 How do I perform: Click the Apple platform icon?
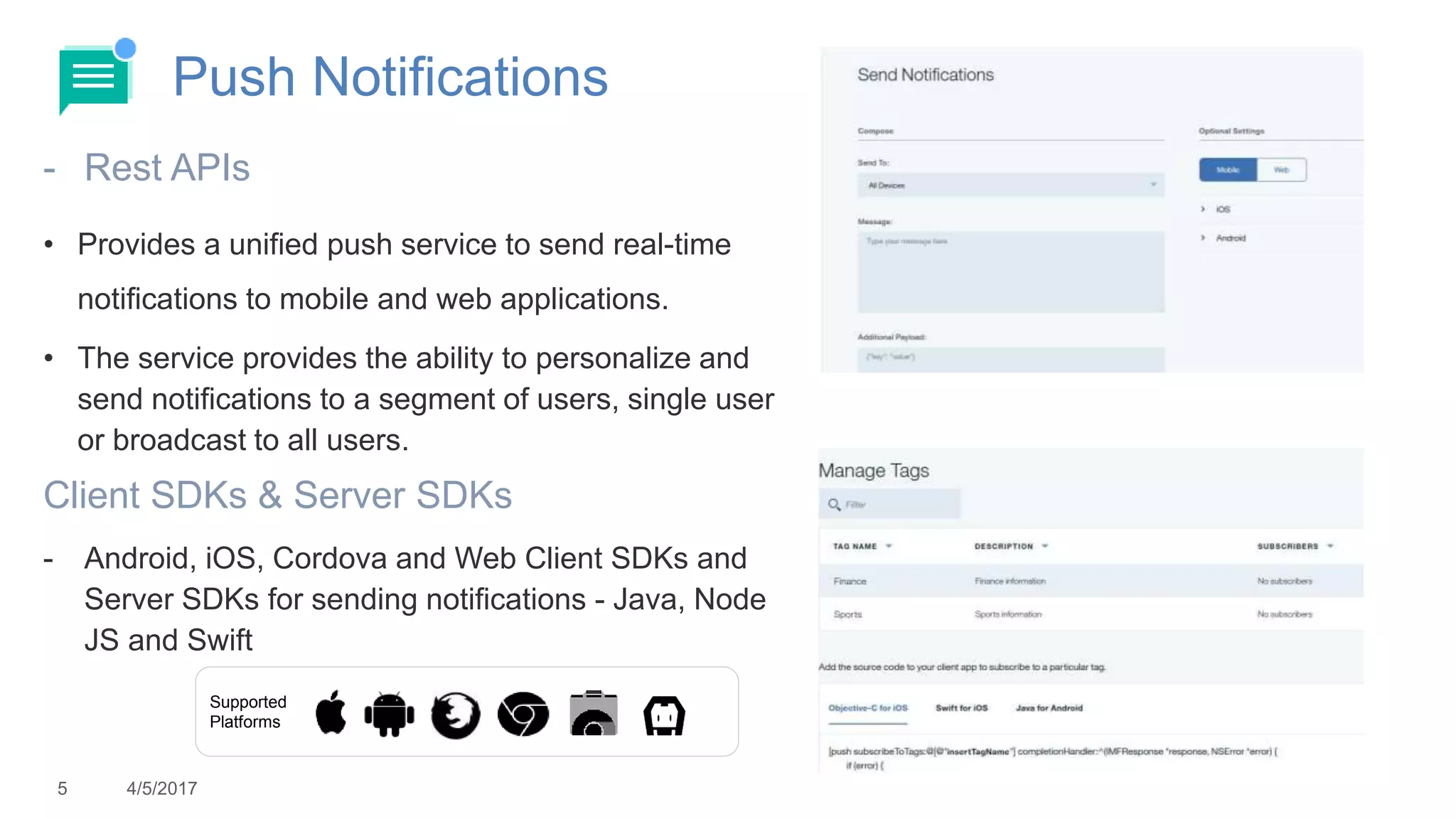(331, 712)
